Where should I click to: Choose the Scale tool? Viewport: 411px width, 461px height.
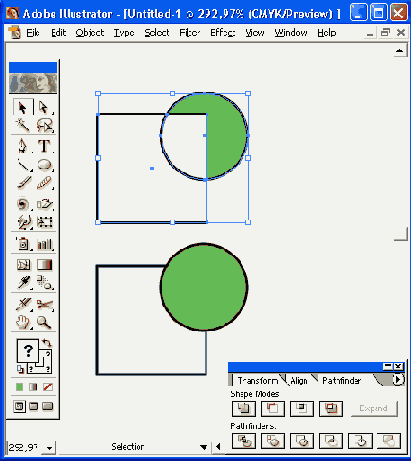44,204
